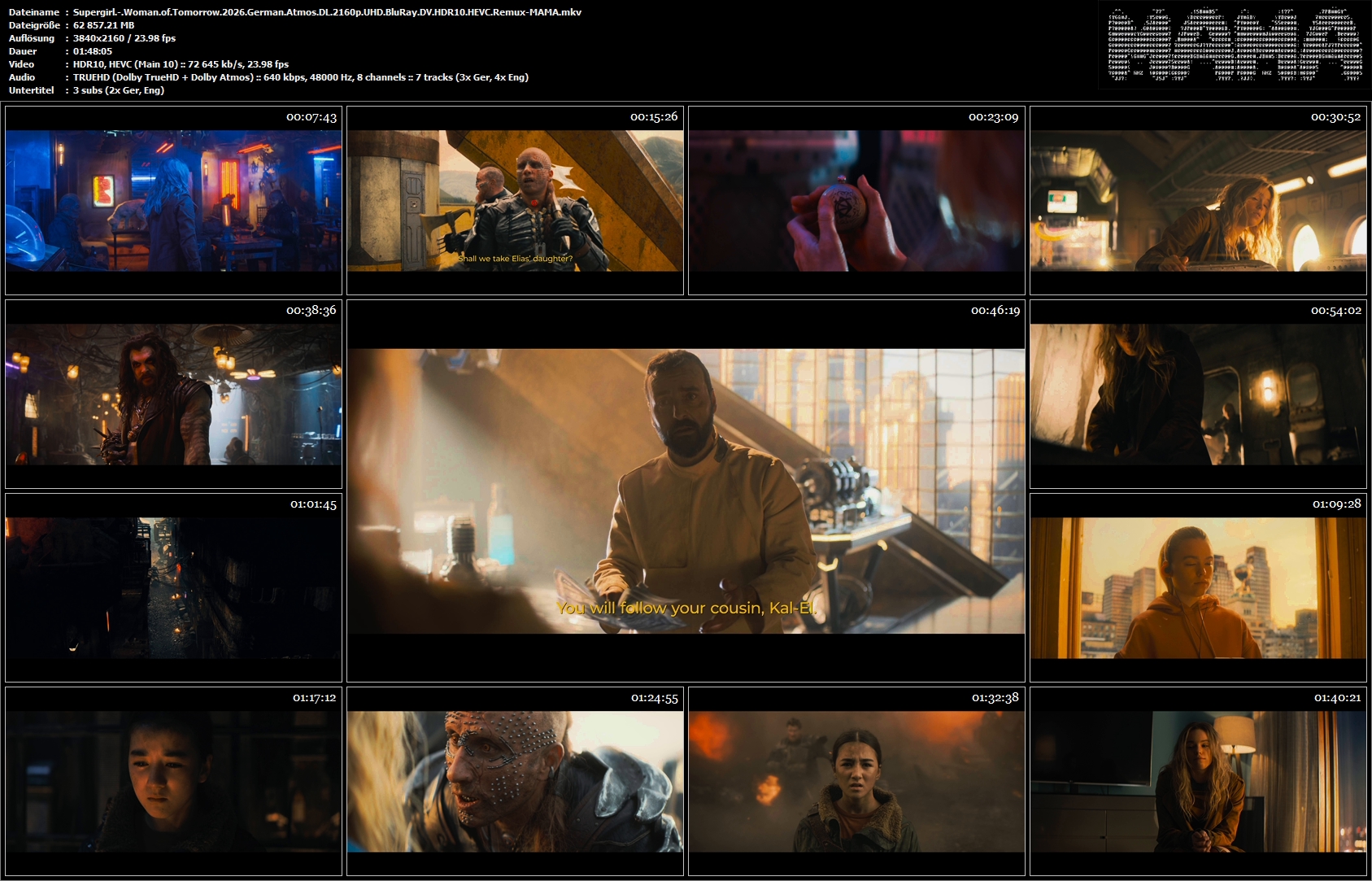Click the subtitle info '3 subs (2x Ger, Eng)'

click(x=119, y=90)
